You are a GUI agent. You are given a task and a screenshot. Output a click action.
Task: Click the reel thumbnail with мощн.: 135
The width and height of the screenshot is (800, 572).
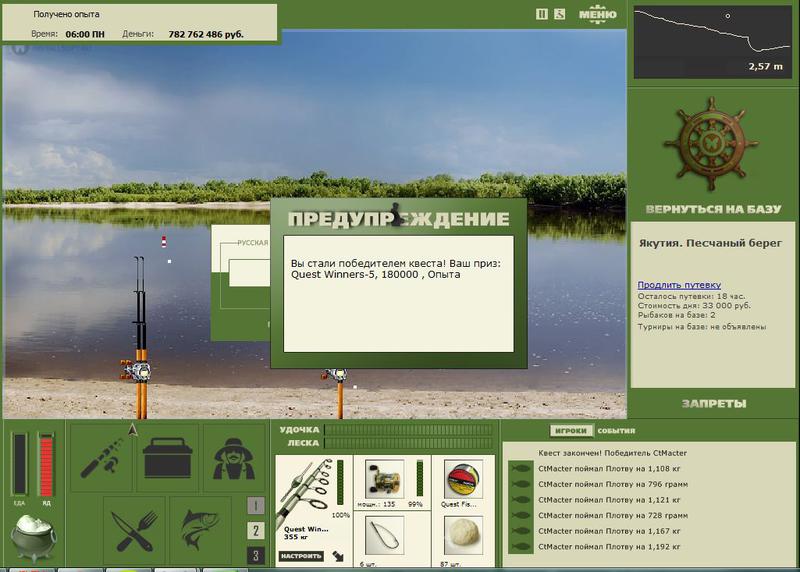[x=384, y=479]
